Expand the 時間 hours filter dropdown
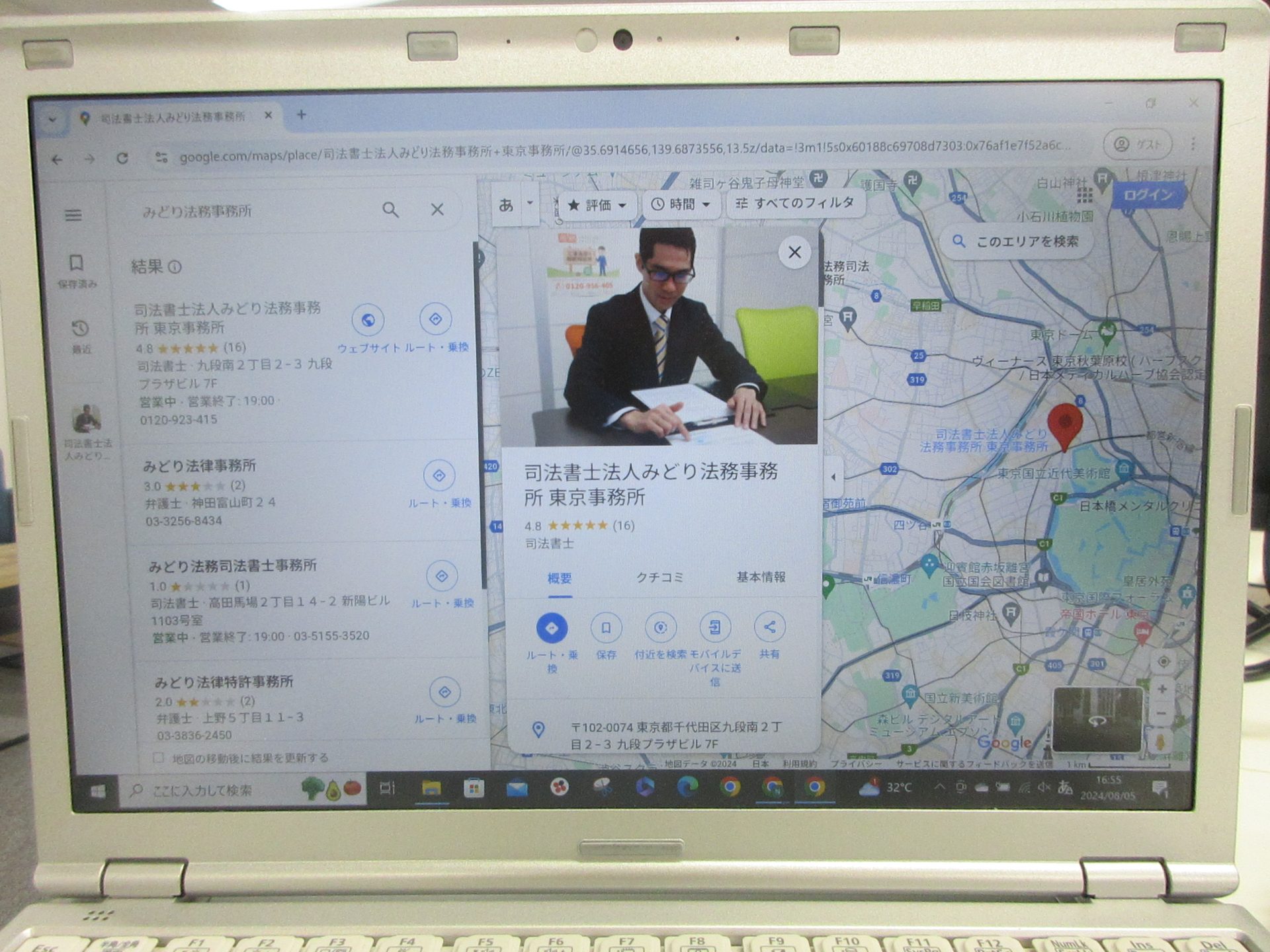 681,204
